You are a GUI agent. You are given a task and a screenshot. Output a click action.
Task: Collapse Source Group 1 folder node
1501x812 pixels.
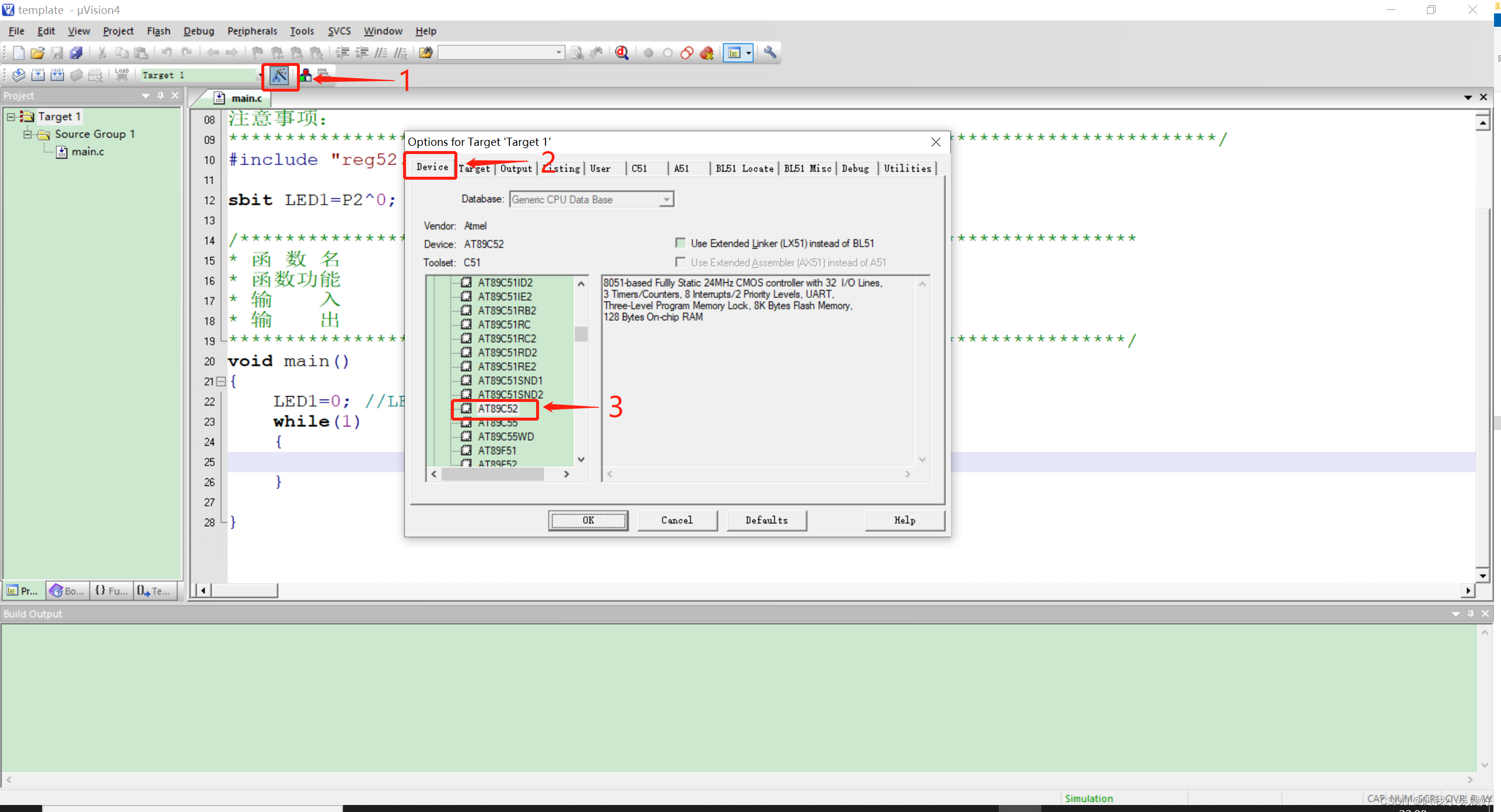27,134
